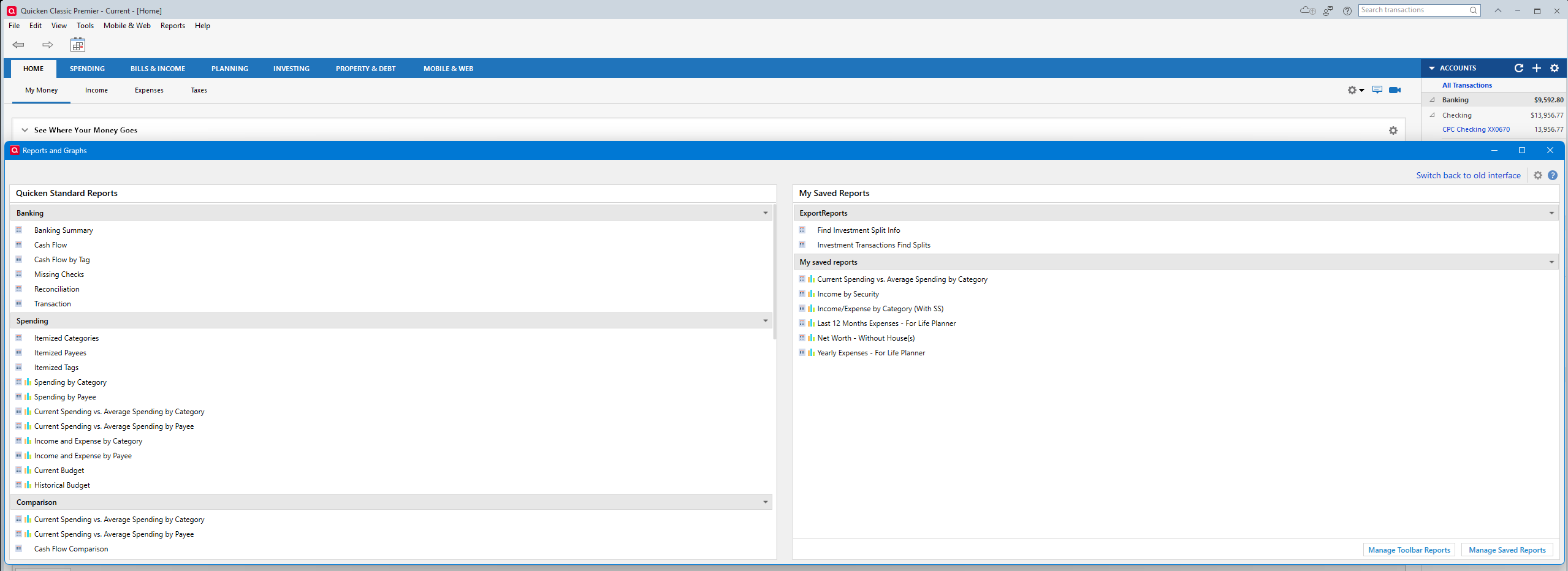
Task: Click Manage Saved Reports button
Action: point(1507,550)
